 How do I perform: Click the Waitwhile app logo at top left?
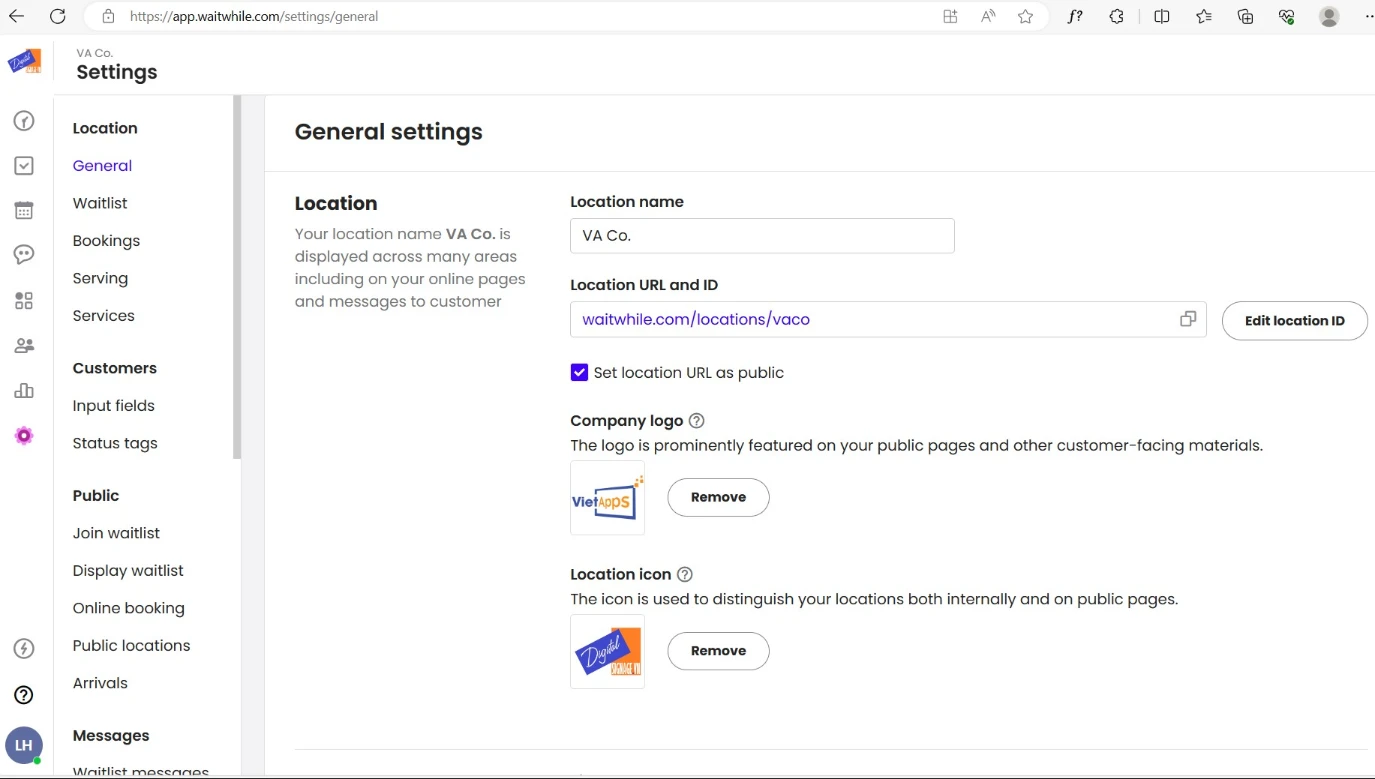click(25, 62)
